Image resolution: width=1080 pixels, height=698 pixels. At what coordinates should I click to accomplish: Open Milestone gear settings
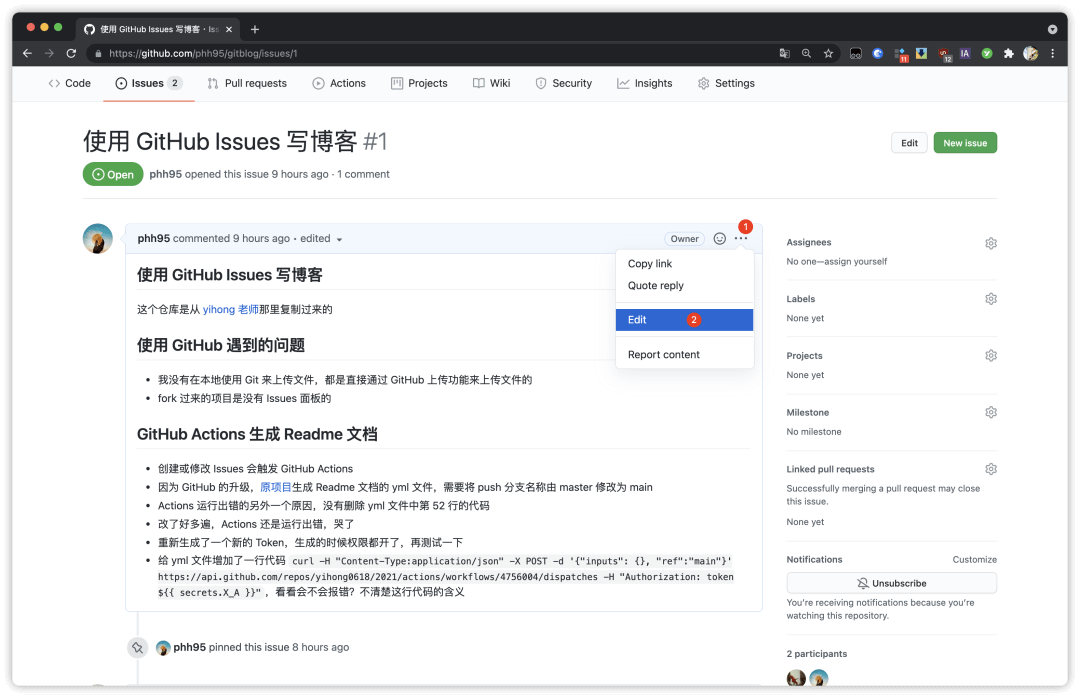tap(990, 412)
